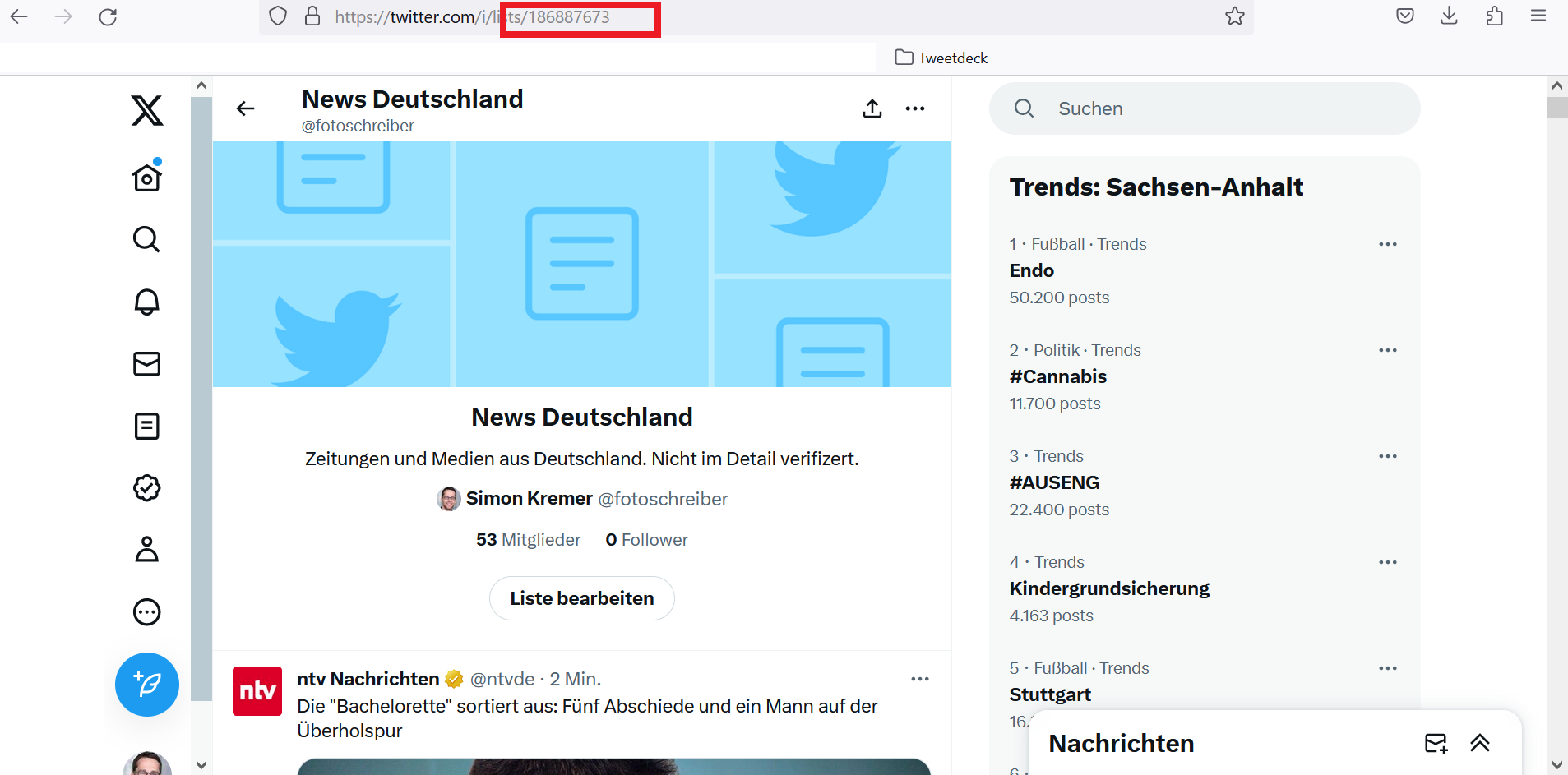Click the Nachrichten drawer title

pos(1122,743)
